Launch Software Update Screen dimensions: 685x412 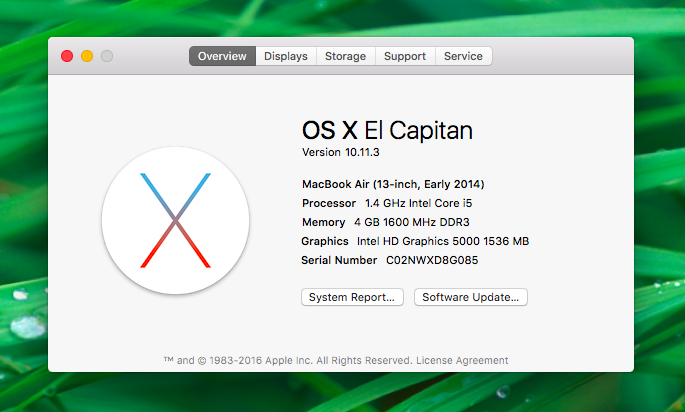click(470, 297)
